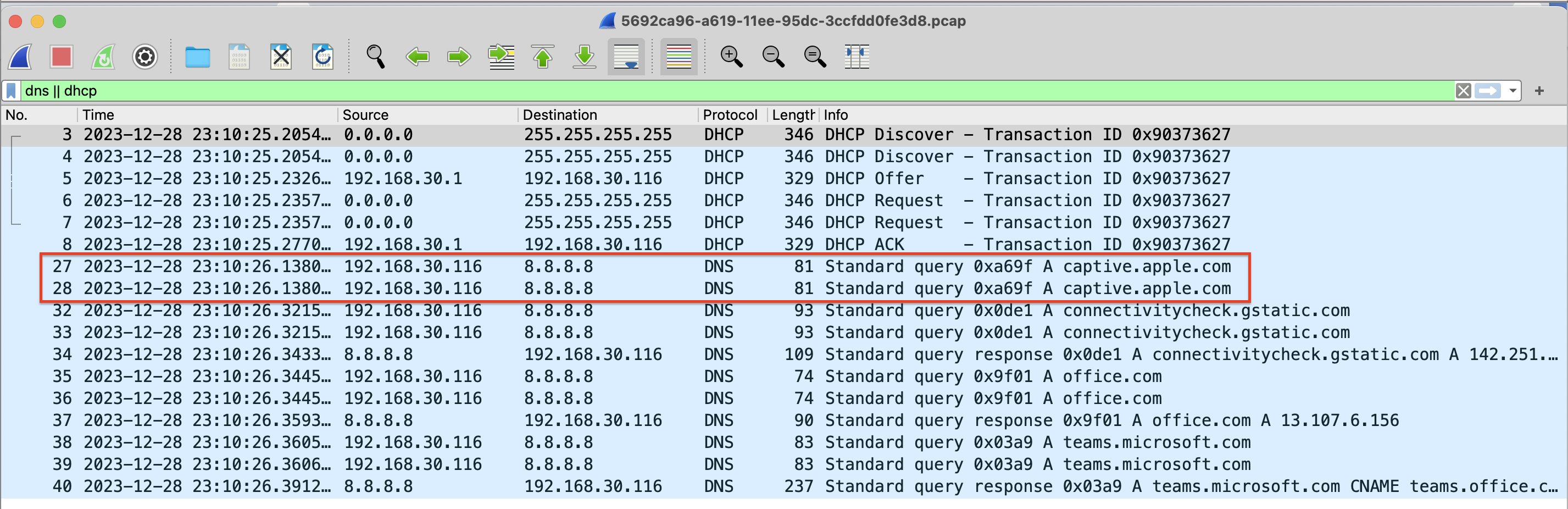The height and width of the screenshot is (509, 1568).
Task: Reload this capture file
Action: coord(323,57)
